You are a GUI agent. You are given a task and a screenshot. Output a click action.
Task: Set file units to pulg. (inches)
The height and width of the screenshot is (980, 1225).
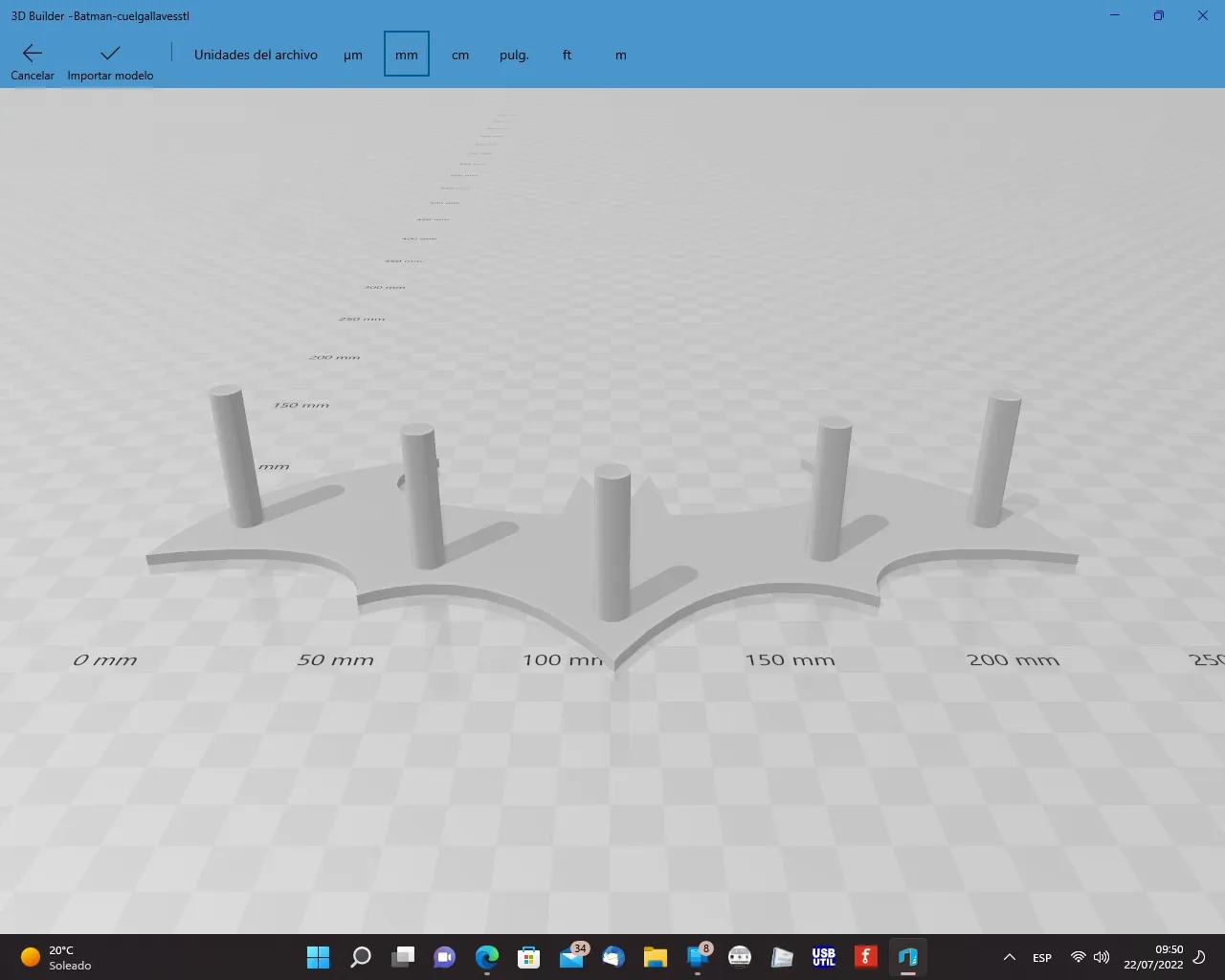(x=514, y=55)
